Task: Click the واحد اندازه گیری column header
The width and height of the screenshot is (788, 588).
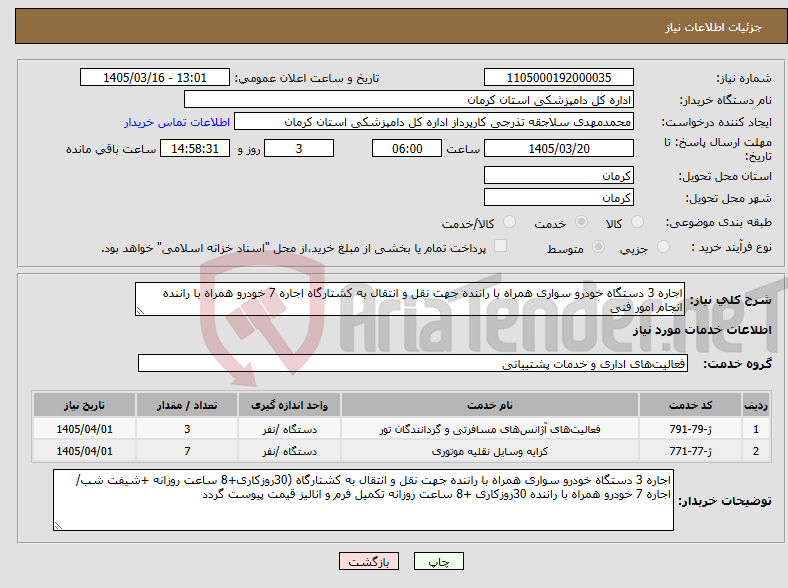Action: [289, 405]
